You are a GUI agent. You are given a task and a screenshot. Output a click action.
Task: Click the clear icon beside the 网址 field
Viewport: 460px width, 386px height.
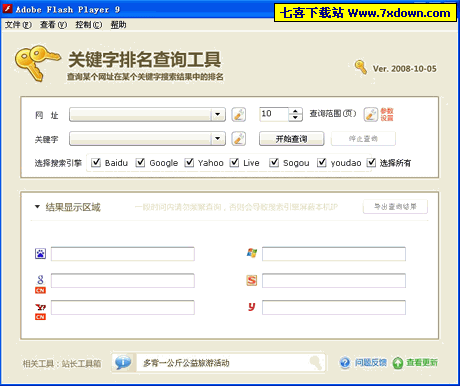239,115
